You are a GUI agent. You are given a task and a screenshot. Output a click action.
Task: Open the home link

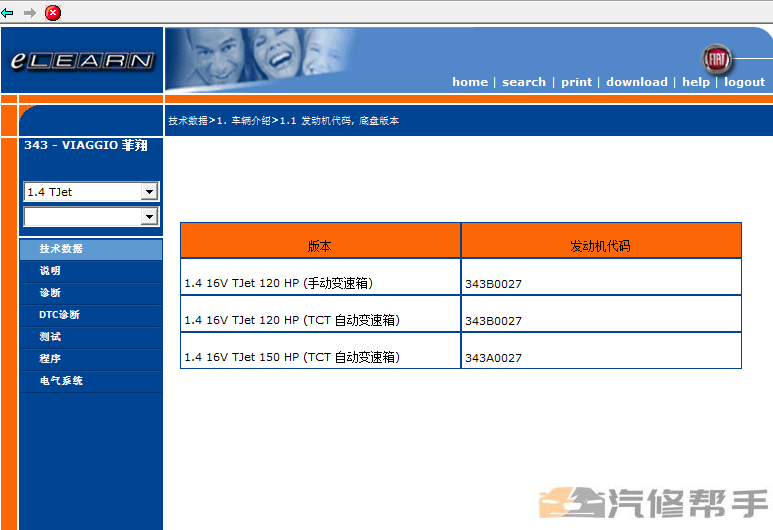pyautogui.click(x=470, y=82)
